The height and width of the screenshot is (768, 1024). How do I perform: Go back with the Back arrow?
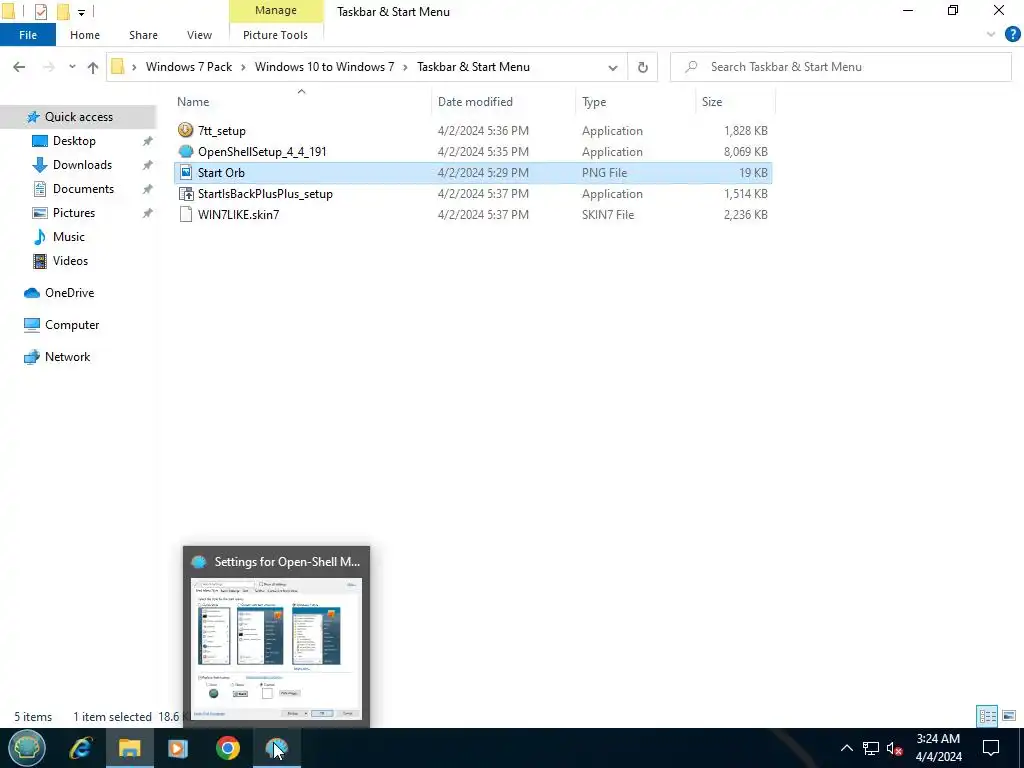[x=19, y=67]
